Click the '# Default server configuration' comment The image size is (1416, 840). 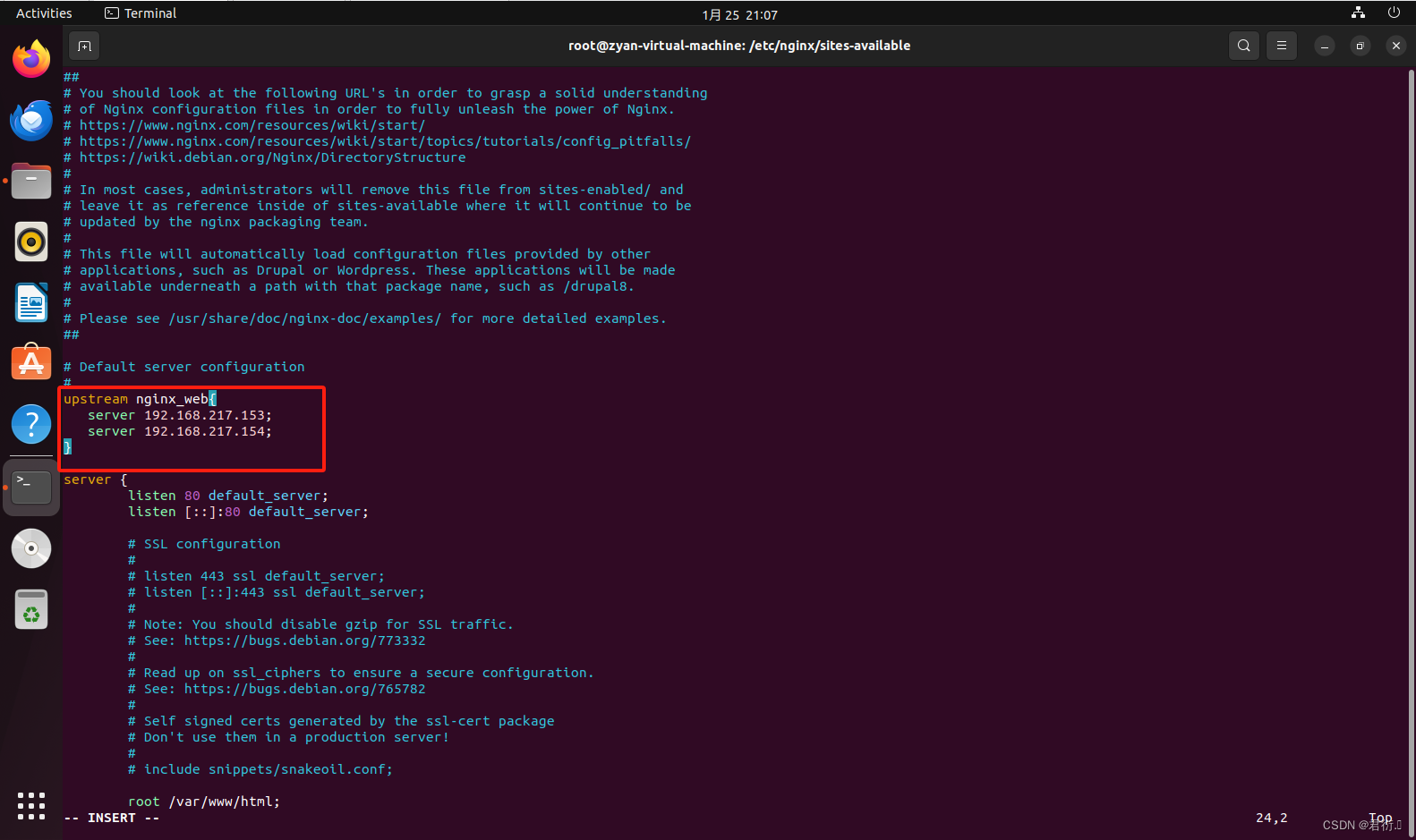point(183,367)
